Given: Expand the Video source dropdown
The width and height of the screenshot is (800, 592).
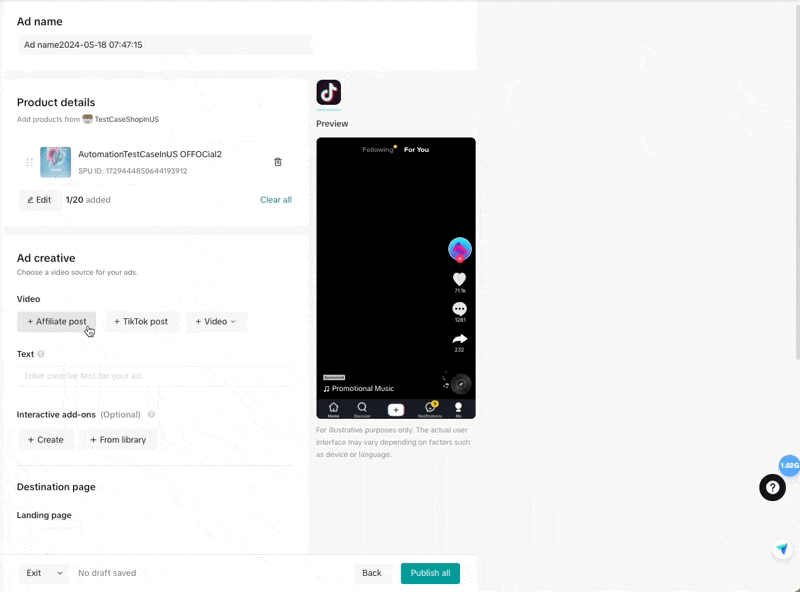Looking at the screenshot, I should click(x=216, y=322).
